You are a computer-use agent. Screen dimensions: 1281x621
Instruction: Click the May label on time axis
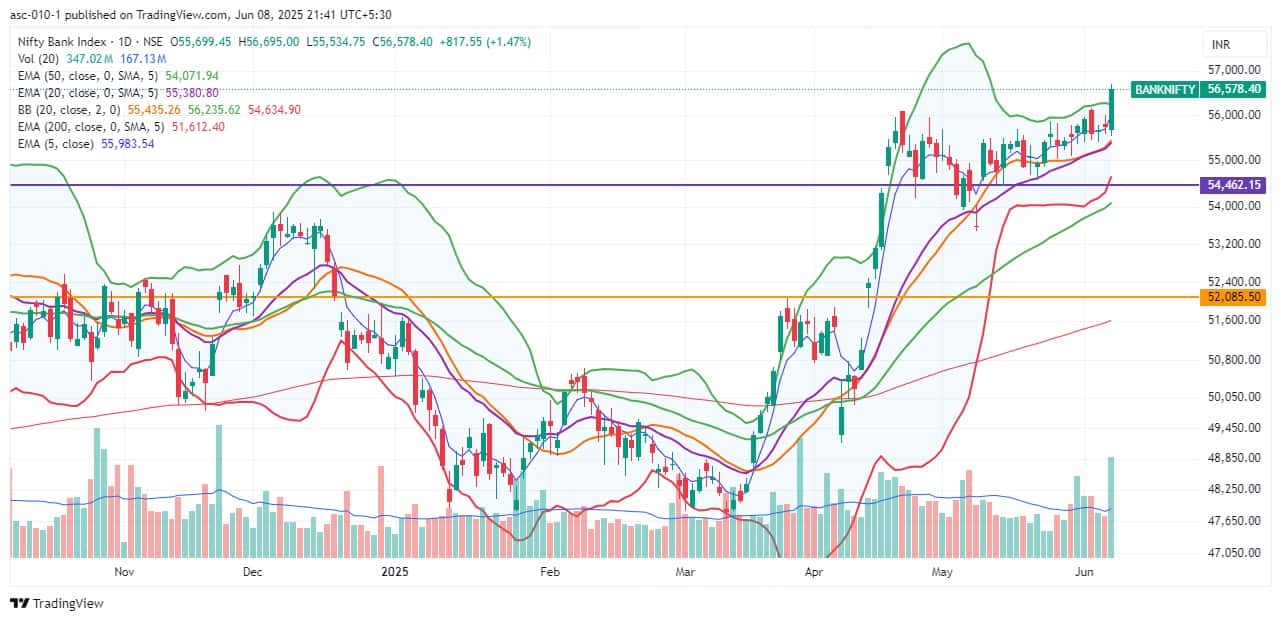(942, 572)
